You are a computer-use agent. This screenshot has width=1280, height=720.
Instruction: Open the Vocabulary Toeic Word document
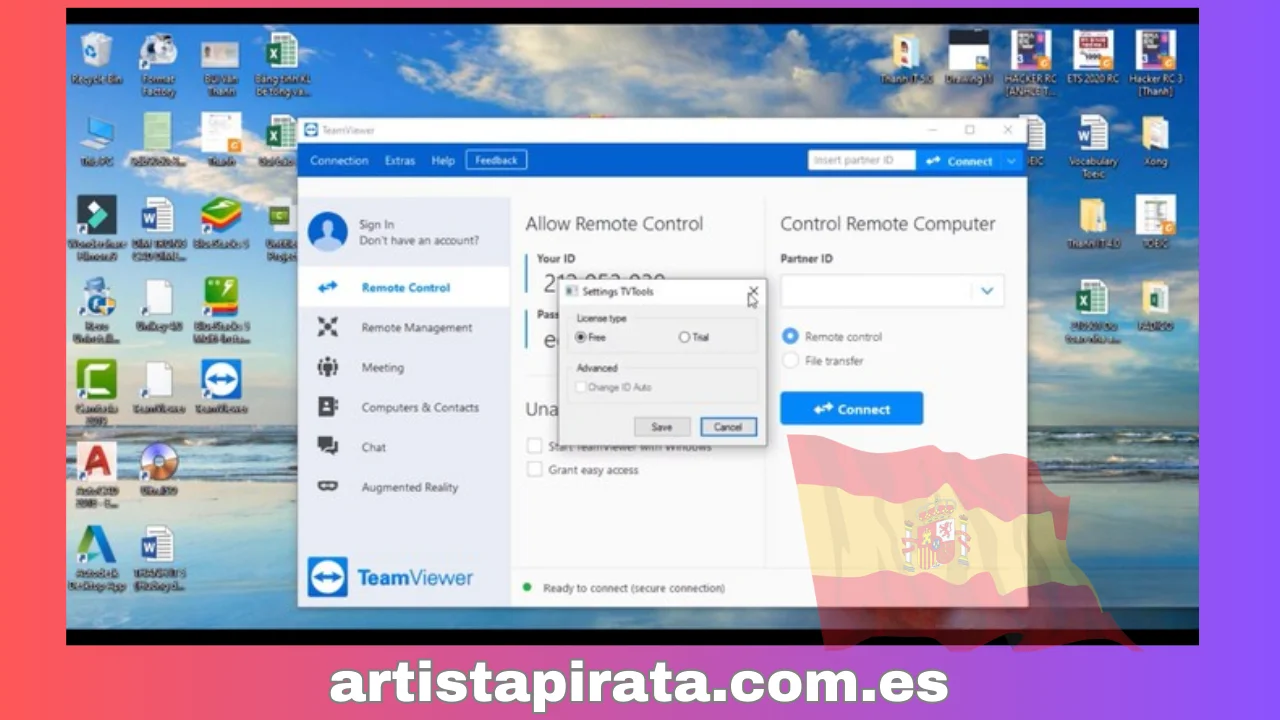pos(1093,146)
